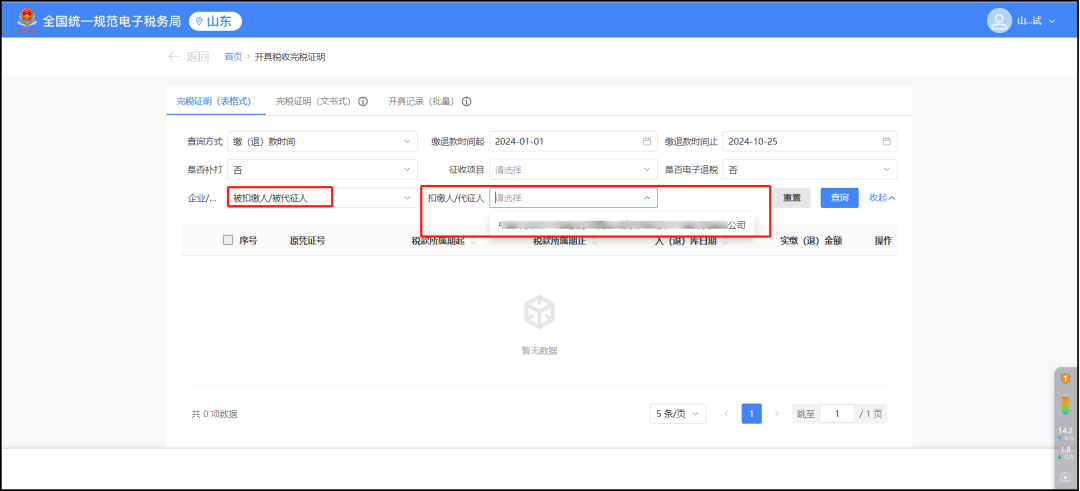Switch to the 完税证明（文书式）tab

click(x=313, y=101)
